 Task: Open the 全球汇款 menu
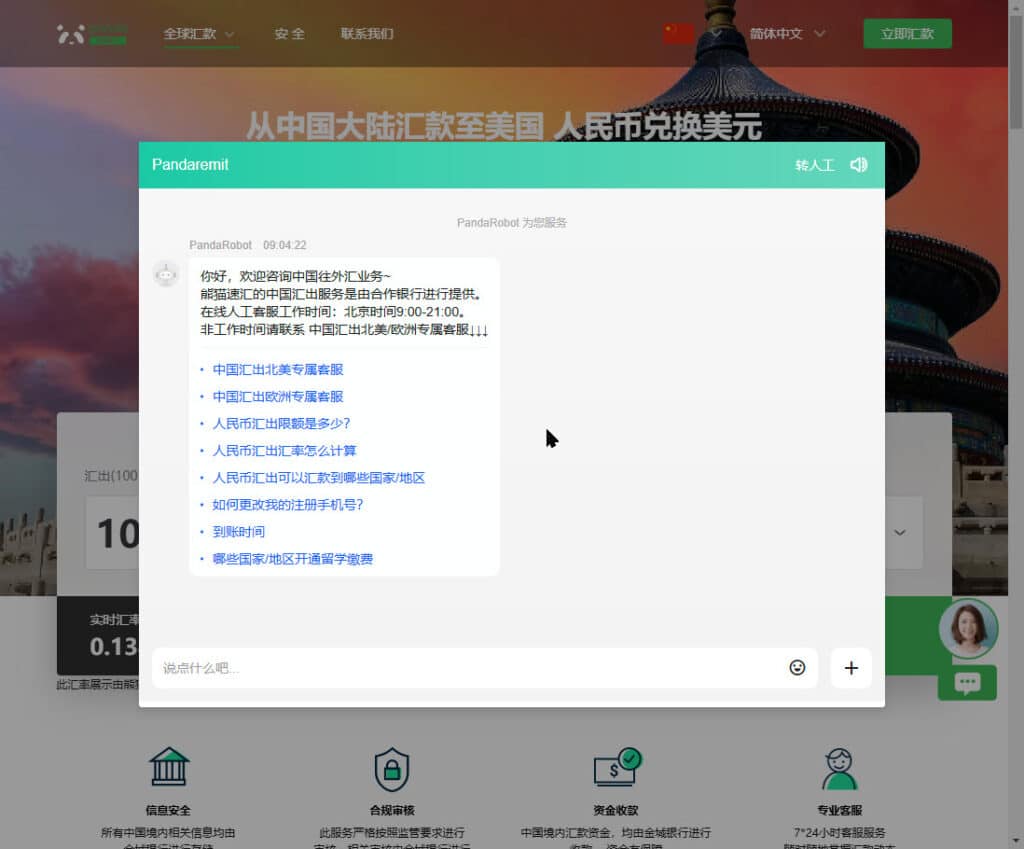tap(190, 34)
